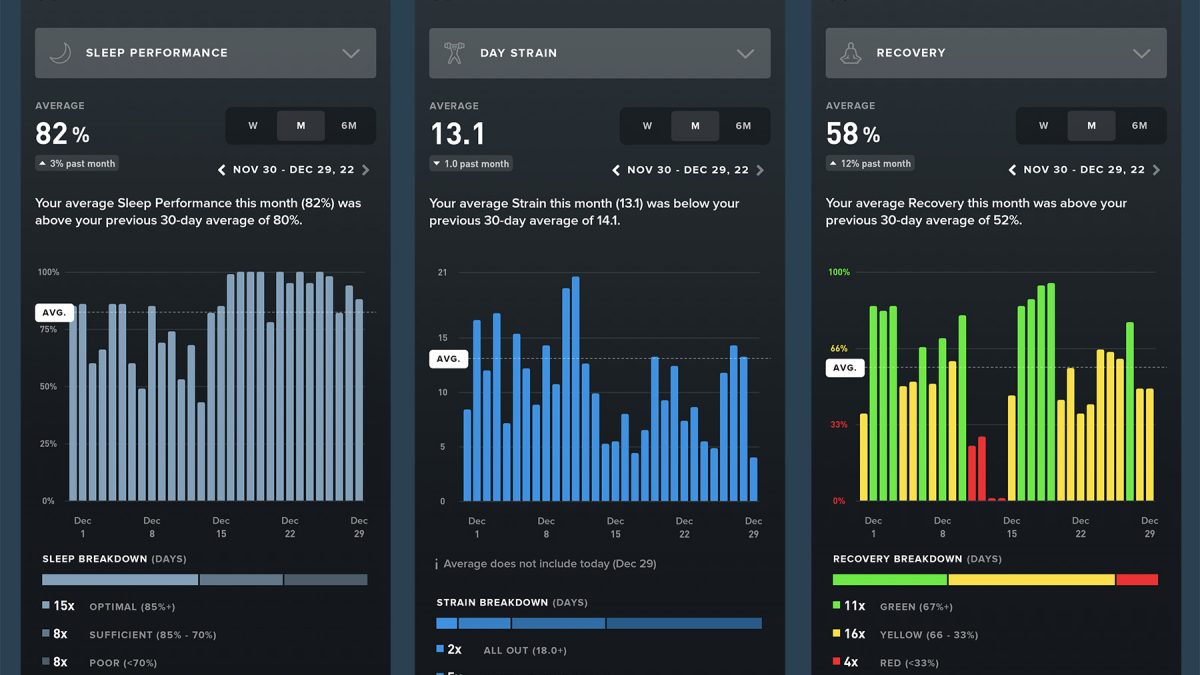Click the meditation icon in Recovery

click(851, 53)
